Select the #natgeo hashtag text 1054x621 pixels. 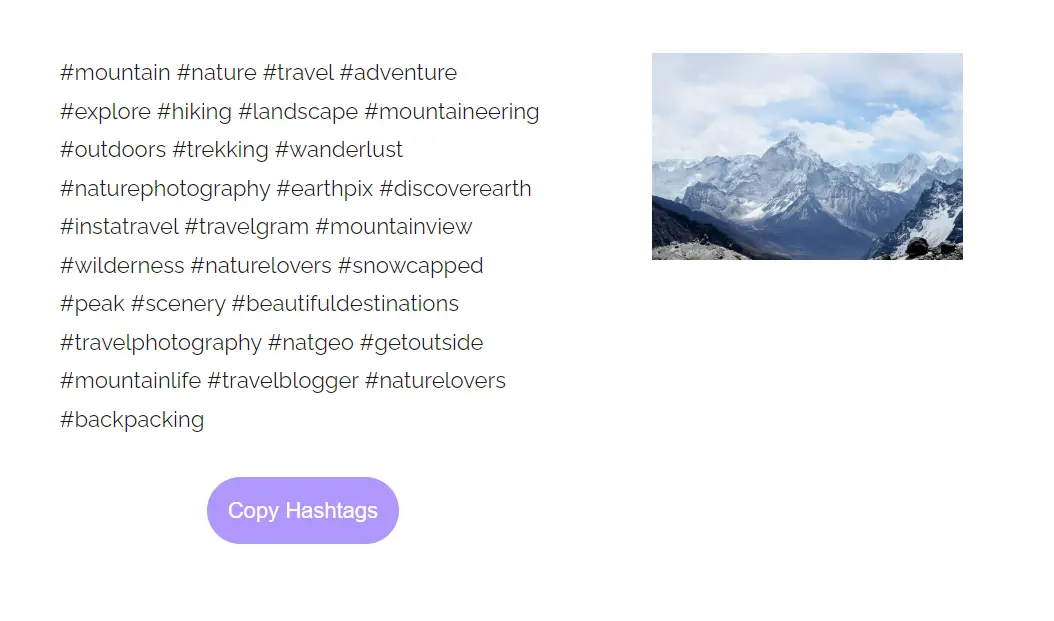coord(310,342)
